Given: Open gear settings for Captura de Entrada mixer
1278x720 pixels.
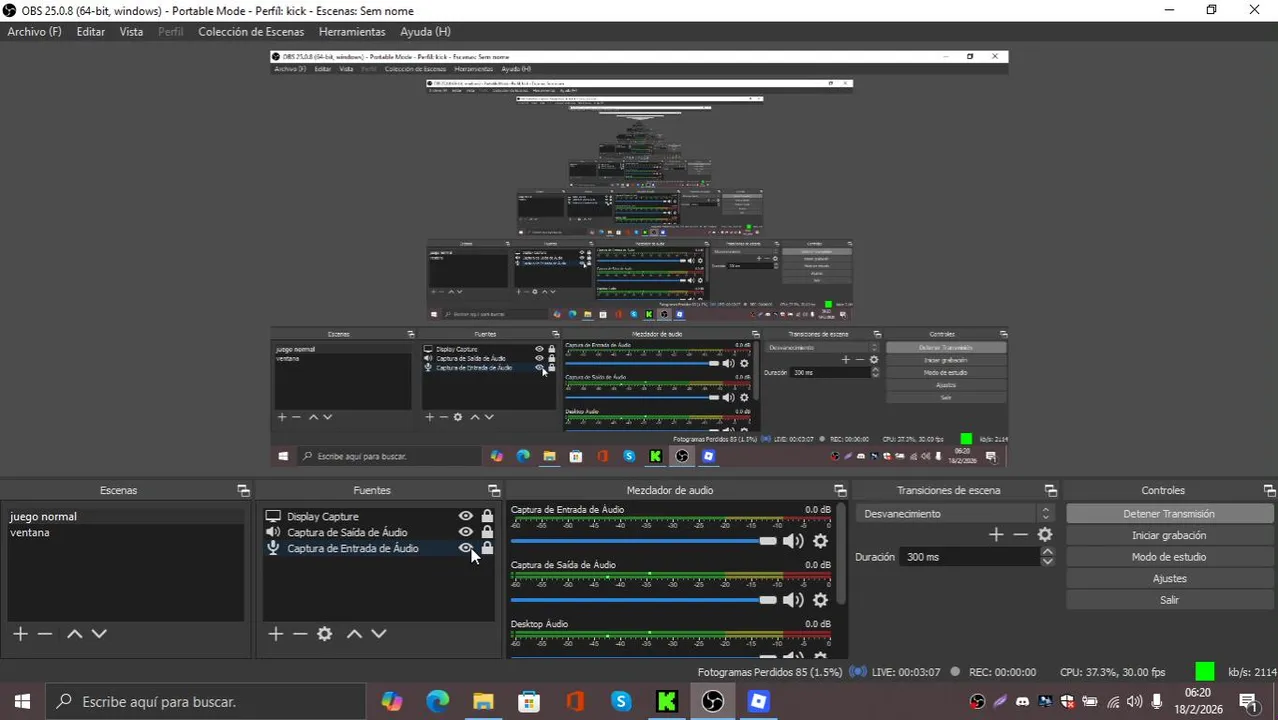Looking at the screenshot, I should [x=820, y=541].
